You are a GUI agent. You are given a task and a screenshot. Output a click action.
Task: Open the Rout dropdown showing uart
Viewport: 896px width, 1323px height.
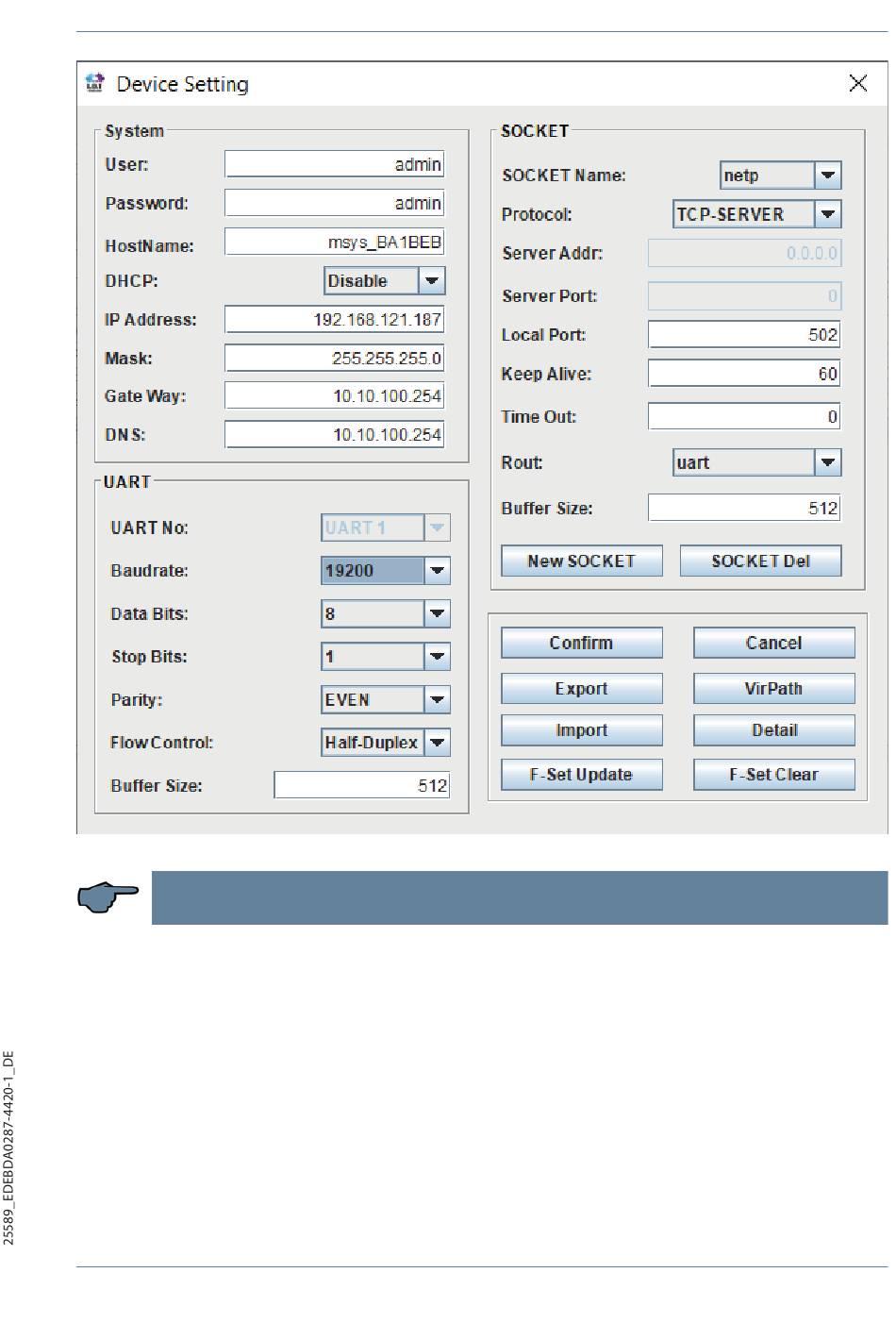tap(756, 462)
